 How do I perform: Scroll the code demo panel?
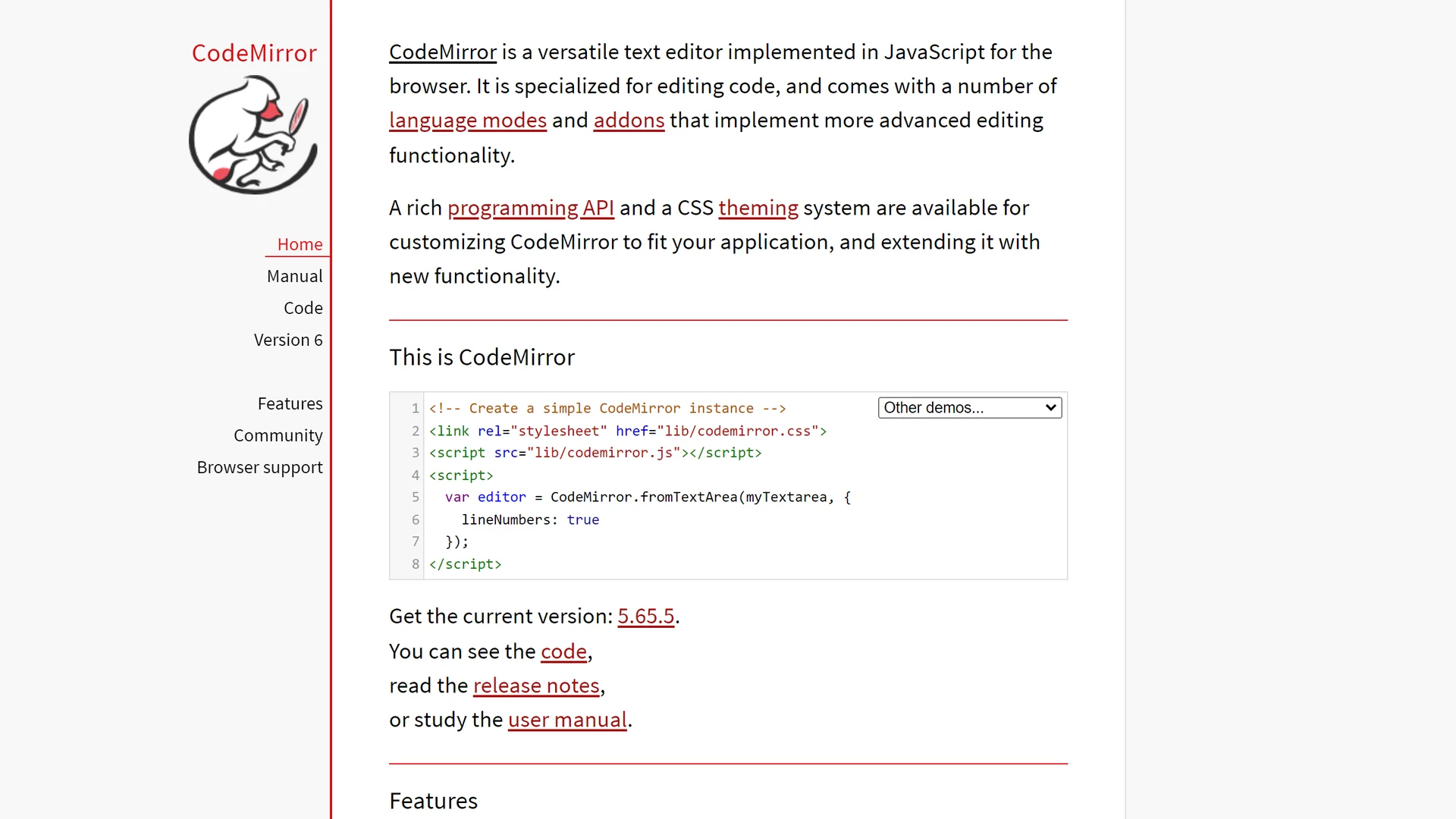point(728,485)
